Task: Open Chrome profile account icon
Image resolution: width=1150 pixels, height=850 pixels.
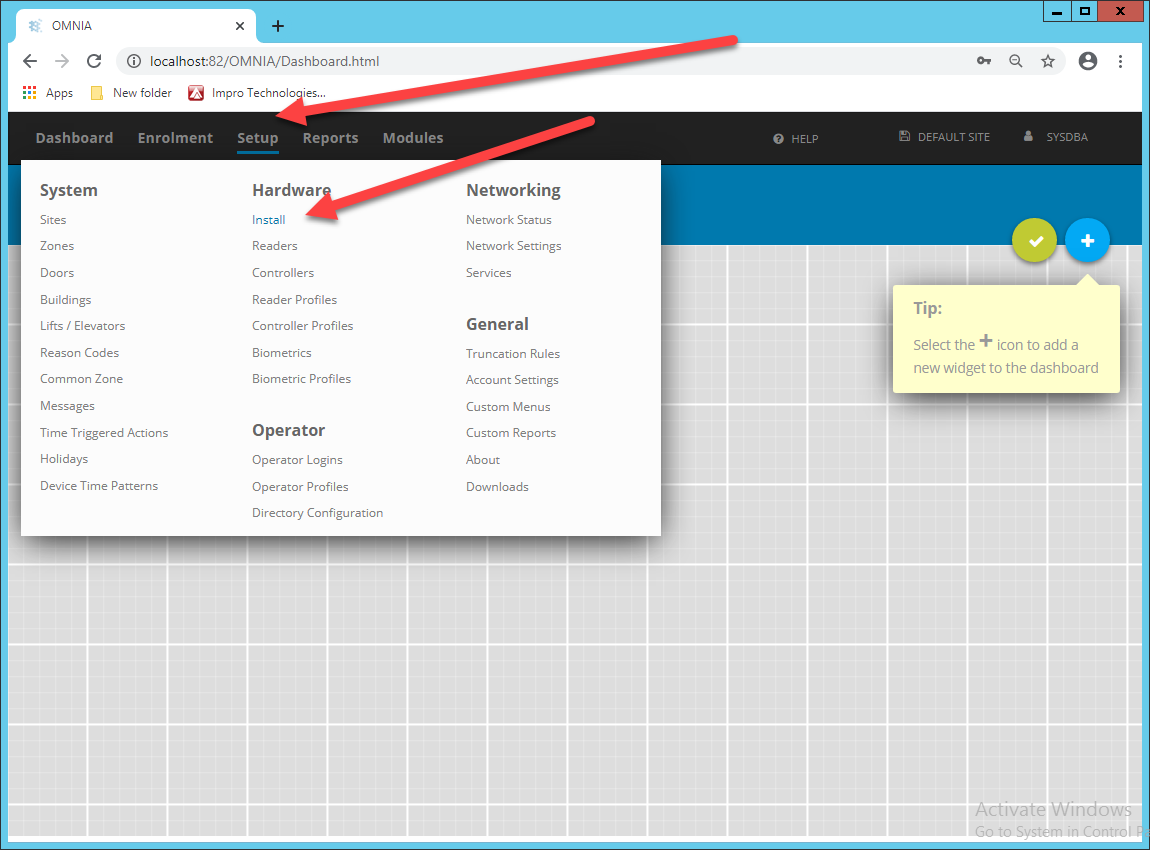Action: pos(1088,61)
